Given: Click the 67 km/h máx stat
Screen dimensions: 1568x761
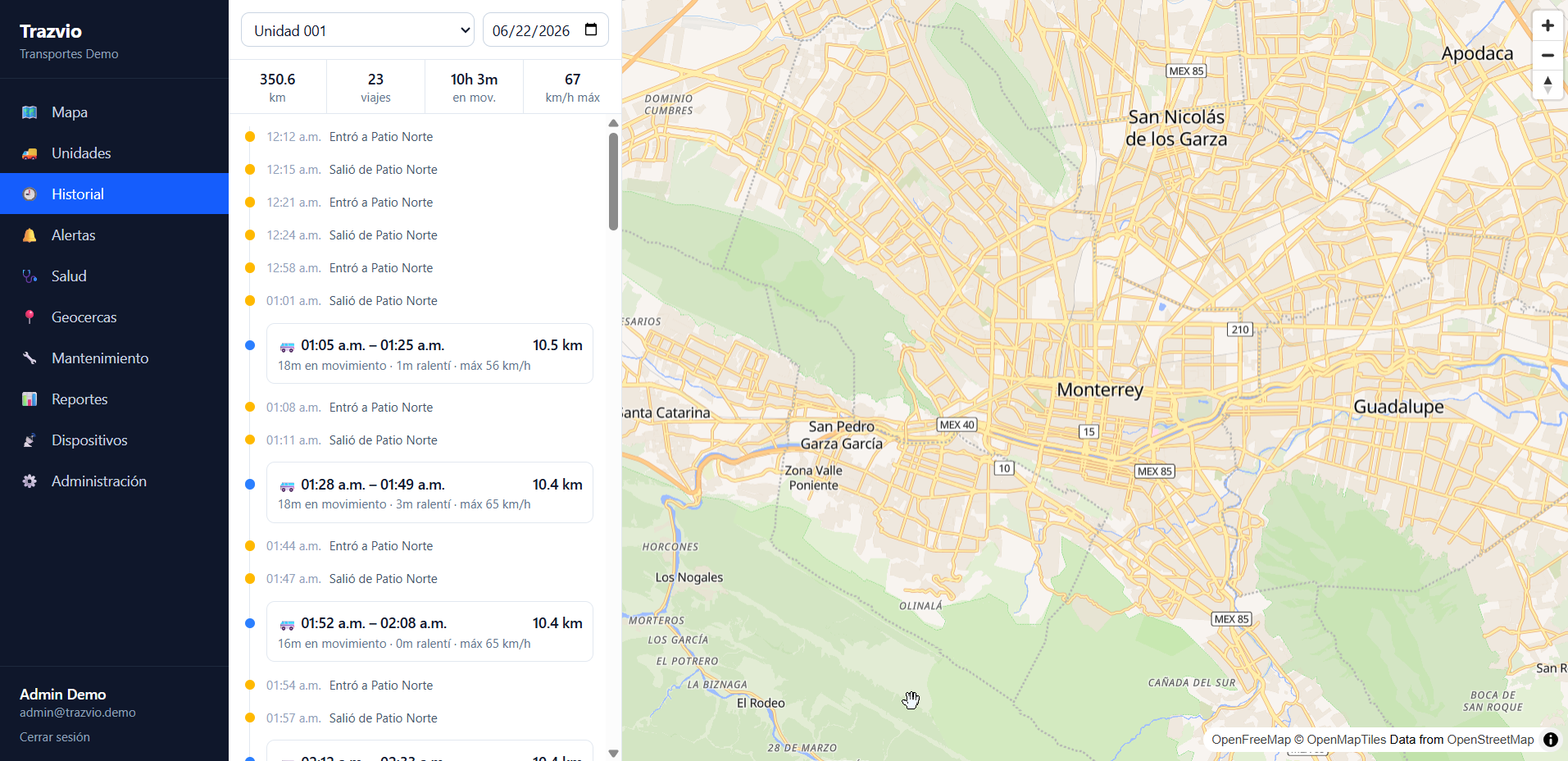Looking at the screenshot, I should [x=572, y=87].
